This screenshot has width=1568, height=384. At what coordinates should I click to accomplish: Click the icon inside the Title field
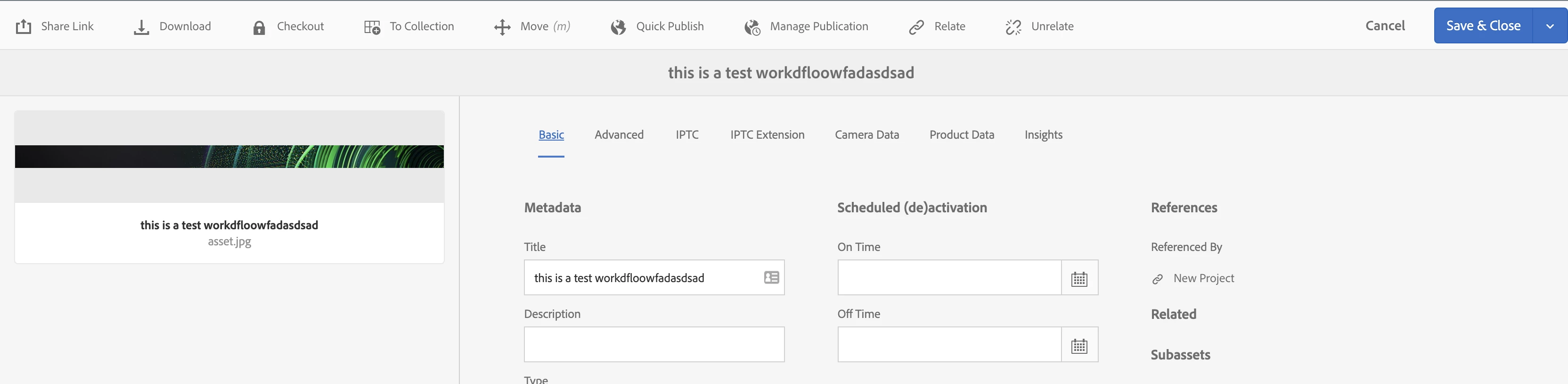pyautogui.click(x=771, y=278)
